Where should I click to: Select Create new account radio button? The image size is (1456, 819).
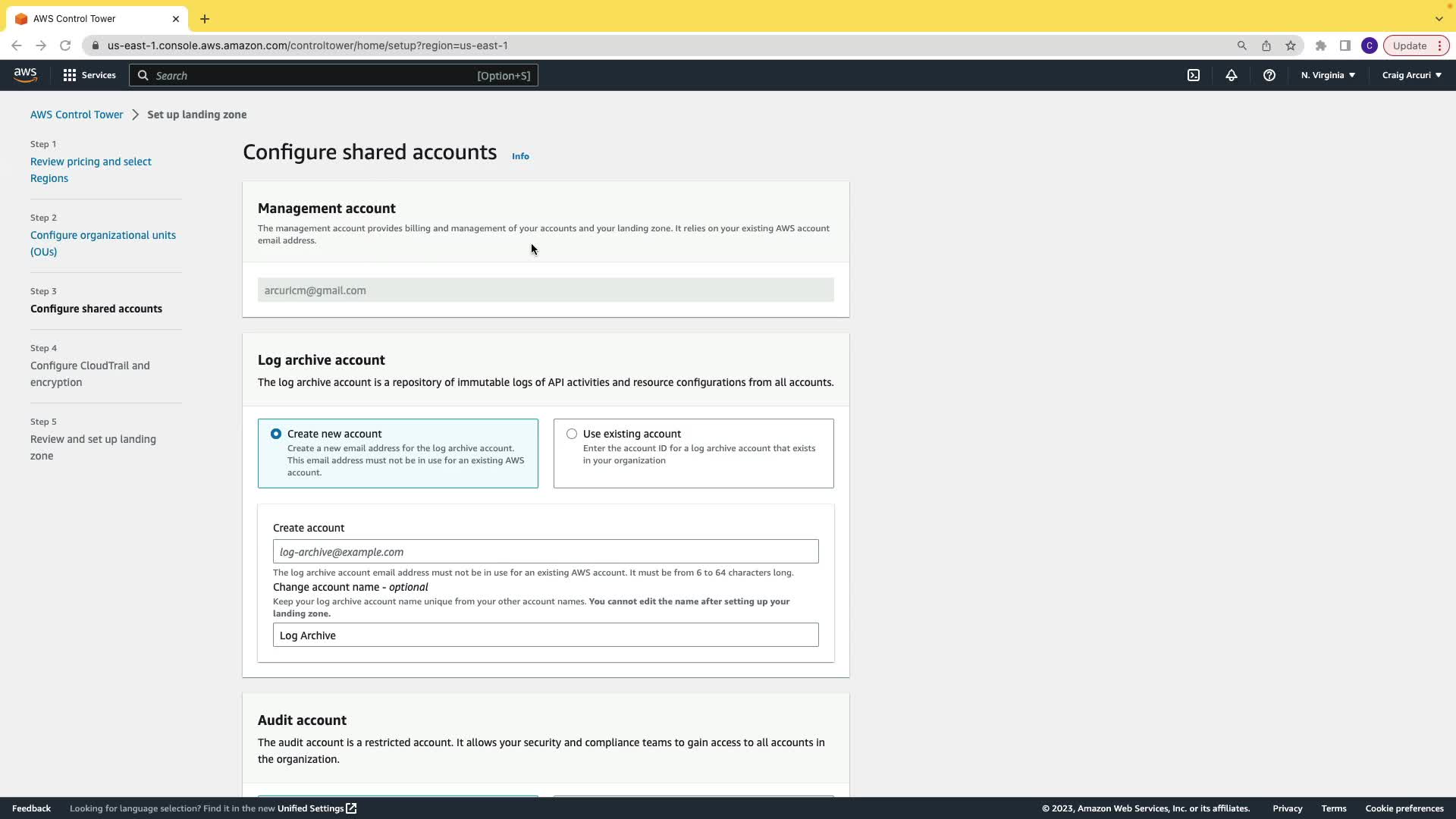(276, 434)
